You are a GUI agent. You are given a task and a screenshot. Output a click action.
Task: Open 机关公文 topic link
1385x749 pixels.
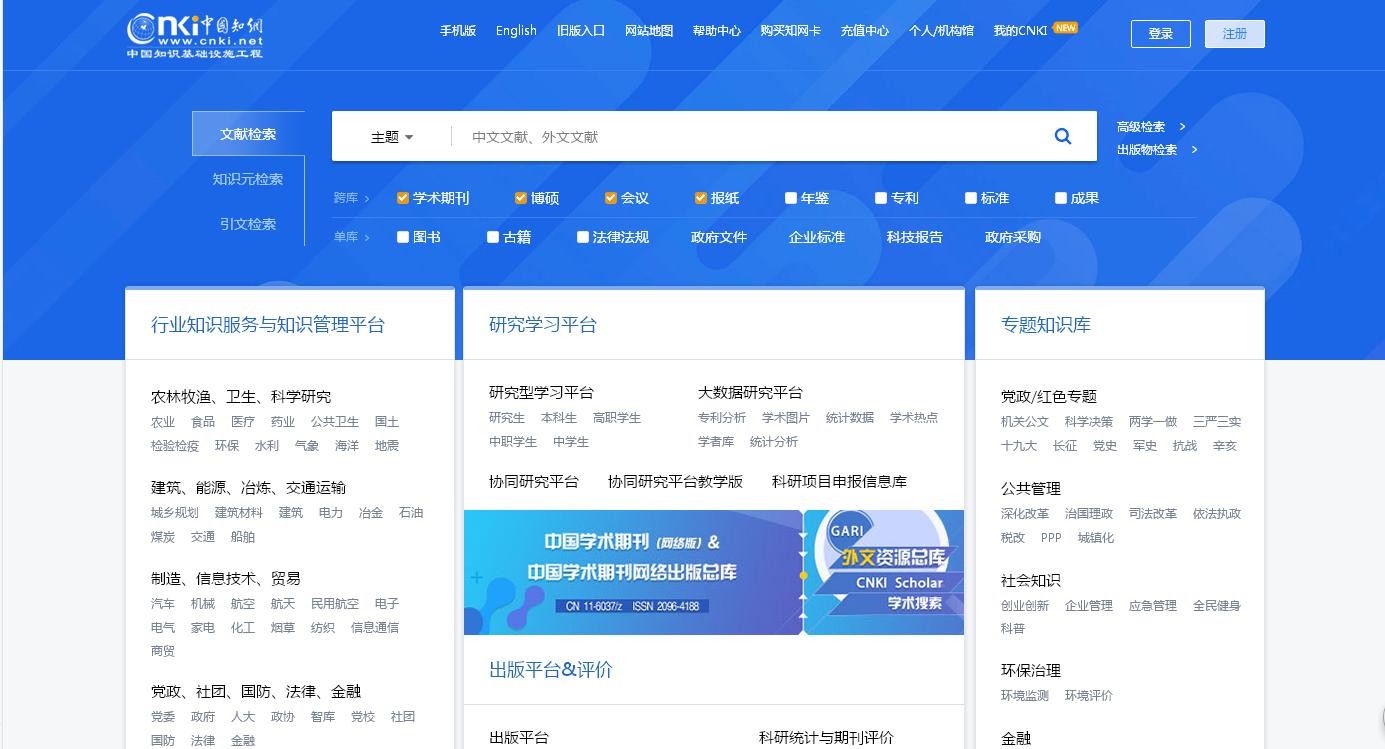(1025, 422)
